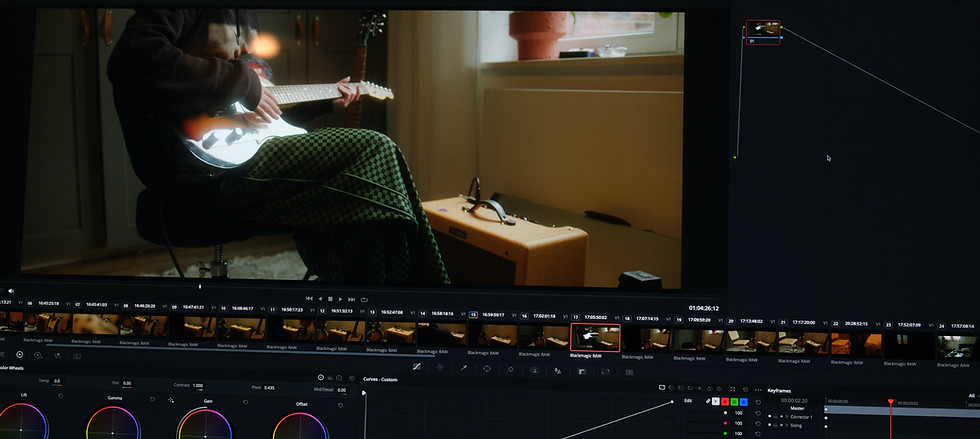
Task: Reset all custom curves
Action: coord(746,390)
